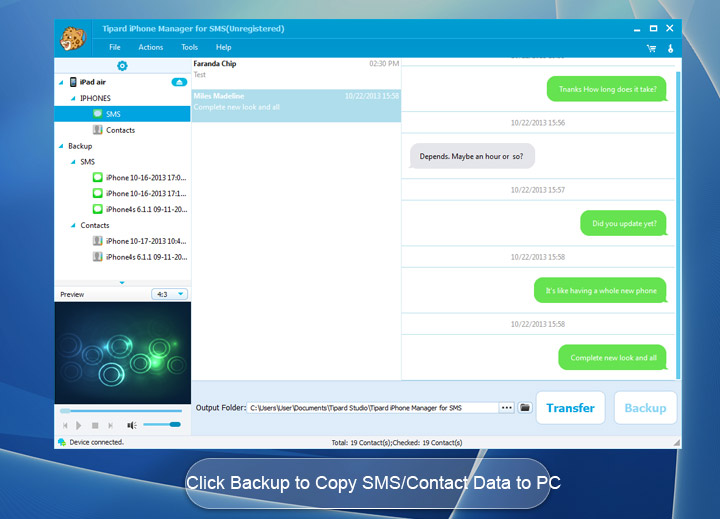
Task: Click the preview Play button
Action: 79,425
